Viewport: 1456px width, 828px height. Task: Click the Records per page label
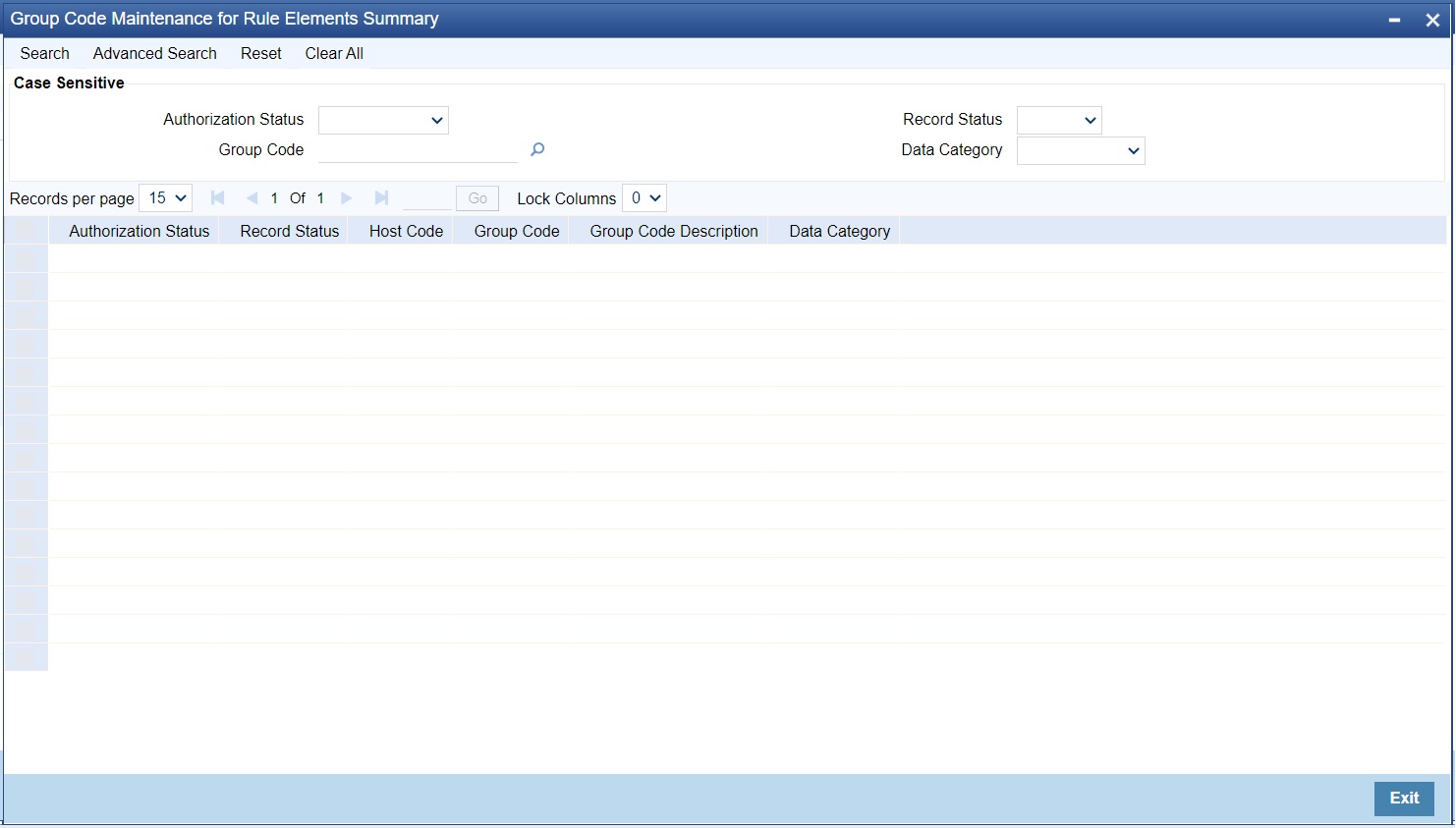coord(72,198)
